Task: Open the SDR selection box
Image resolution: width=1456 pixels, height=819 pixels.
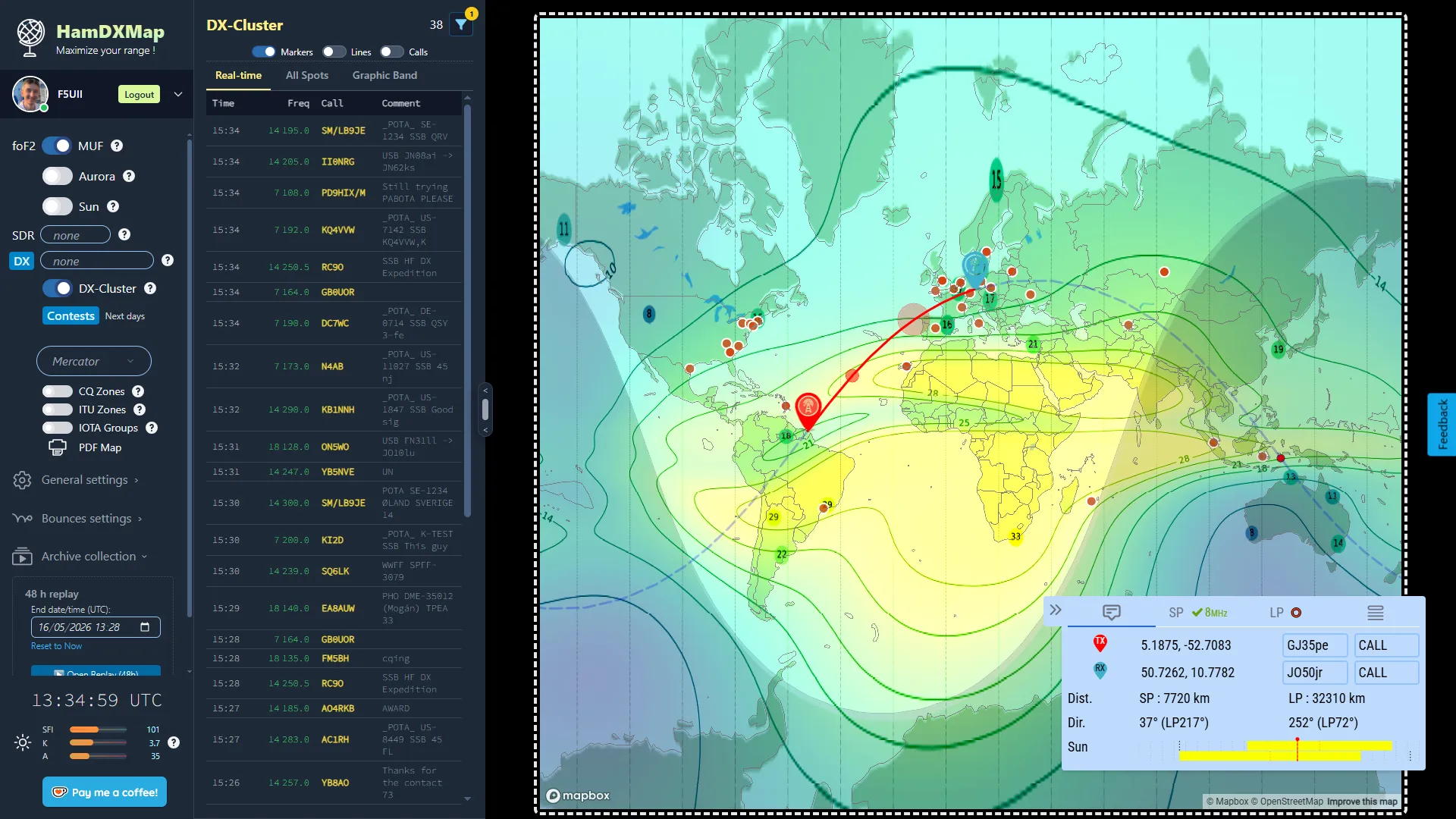Action: (76, 235)
